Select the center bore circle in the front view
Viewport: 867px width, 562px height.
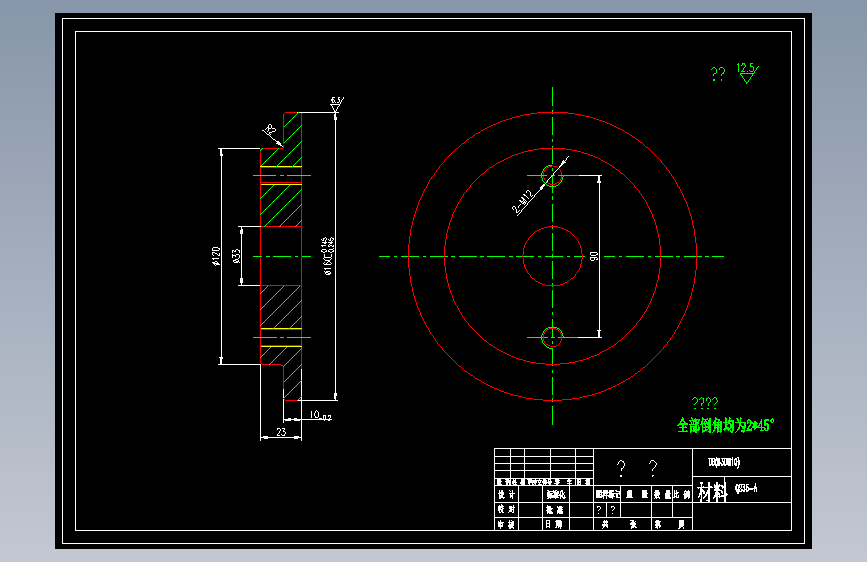tap(552, 256)
